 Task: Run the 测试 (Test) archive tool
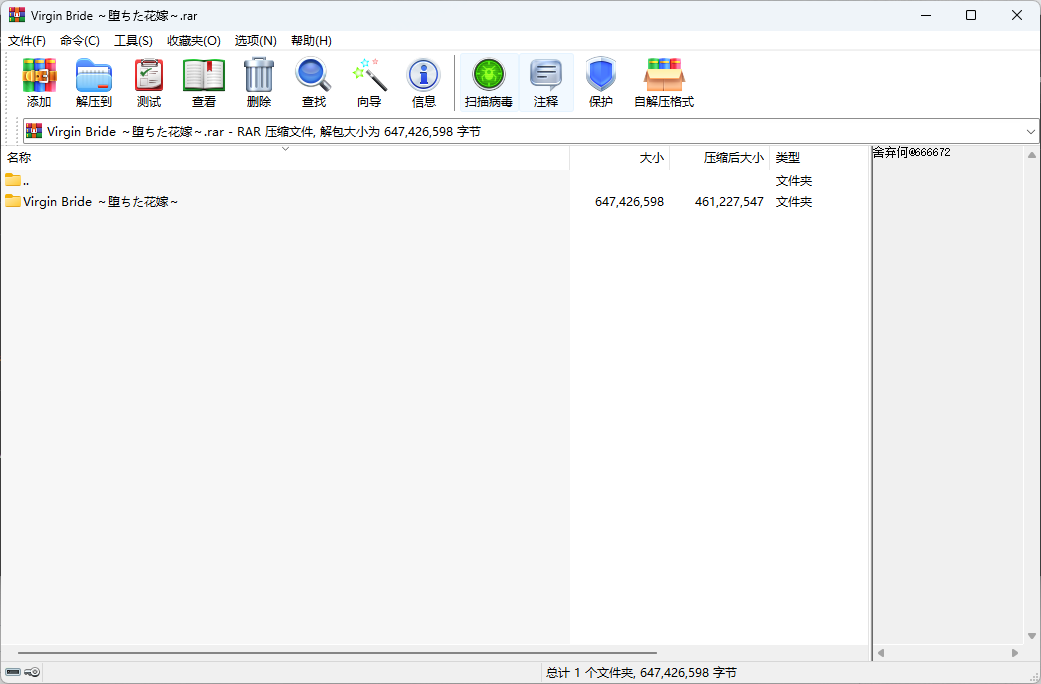(x=149, y=76)
